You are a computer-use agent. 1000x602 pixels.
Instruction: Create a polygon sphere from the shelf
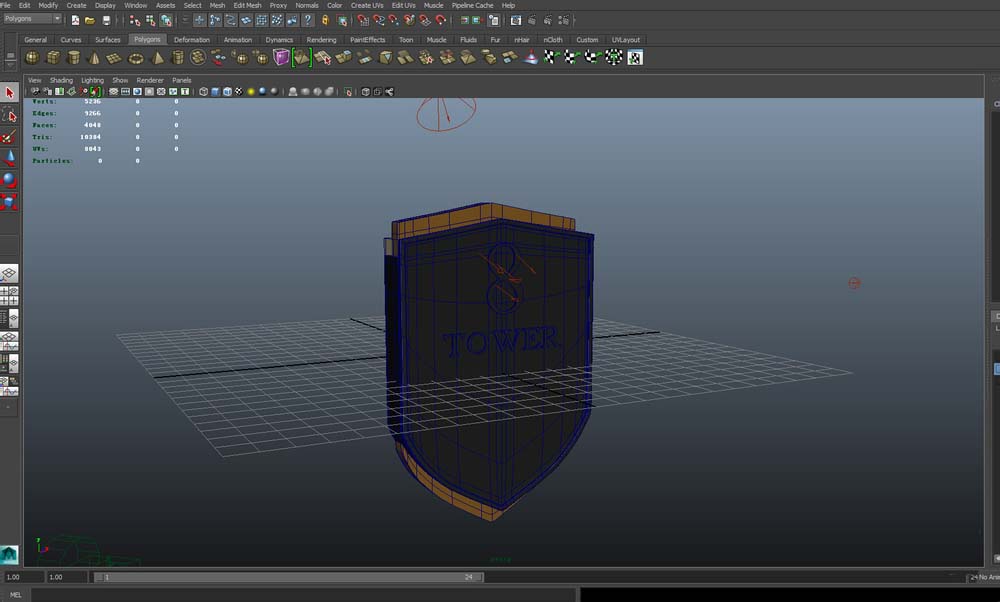coord(32,58)
